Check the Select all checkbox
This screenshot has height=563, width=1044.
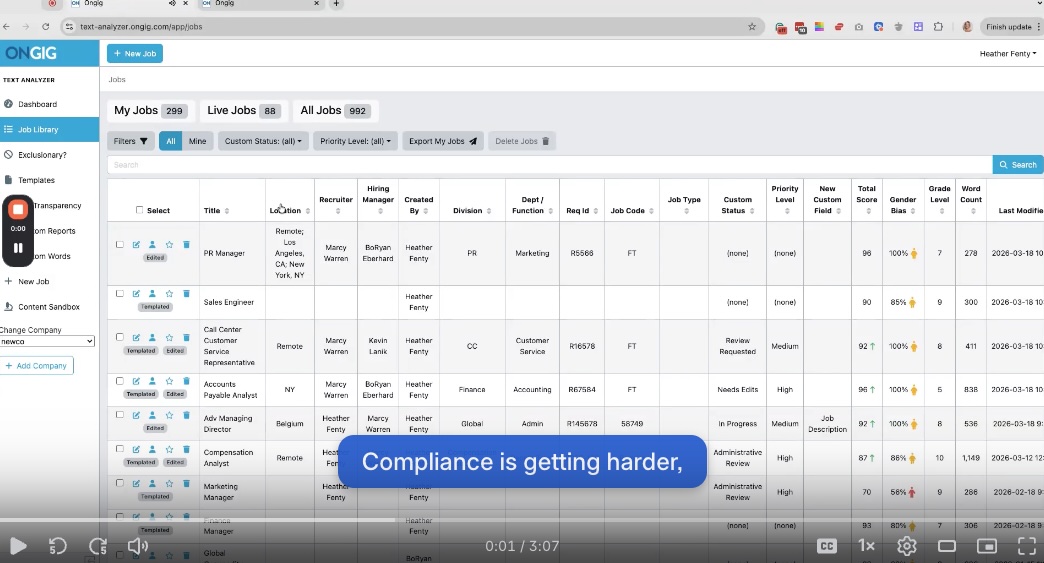(x=139, y=210)
